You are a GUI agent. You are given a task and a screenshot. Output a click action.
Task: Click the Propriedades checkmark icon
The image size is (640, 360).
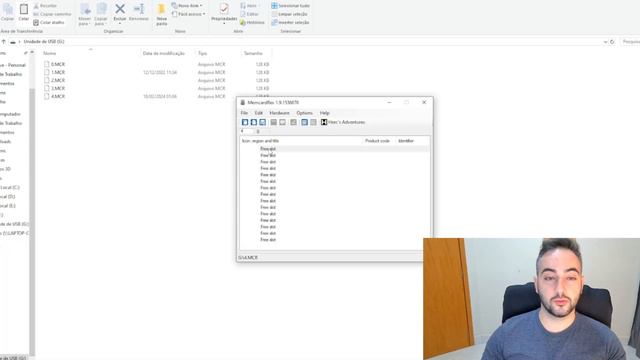[x=224, y=9]
